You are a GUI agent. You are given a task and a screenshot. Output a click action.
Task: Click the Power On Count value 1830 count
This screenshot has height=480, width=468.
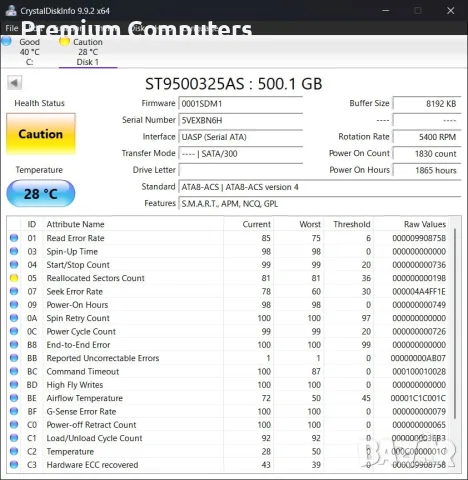(x=427, y=154)
